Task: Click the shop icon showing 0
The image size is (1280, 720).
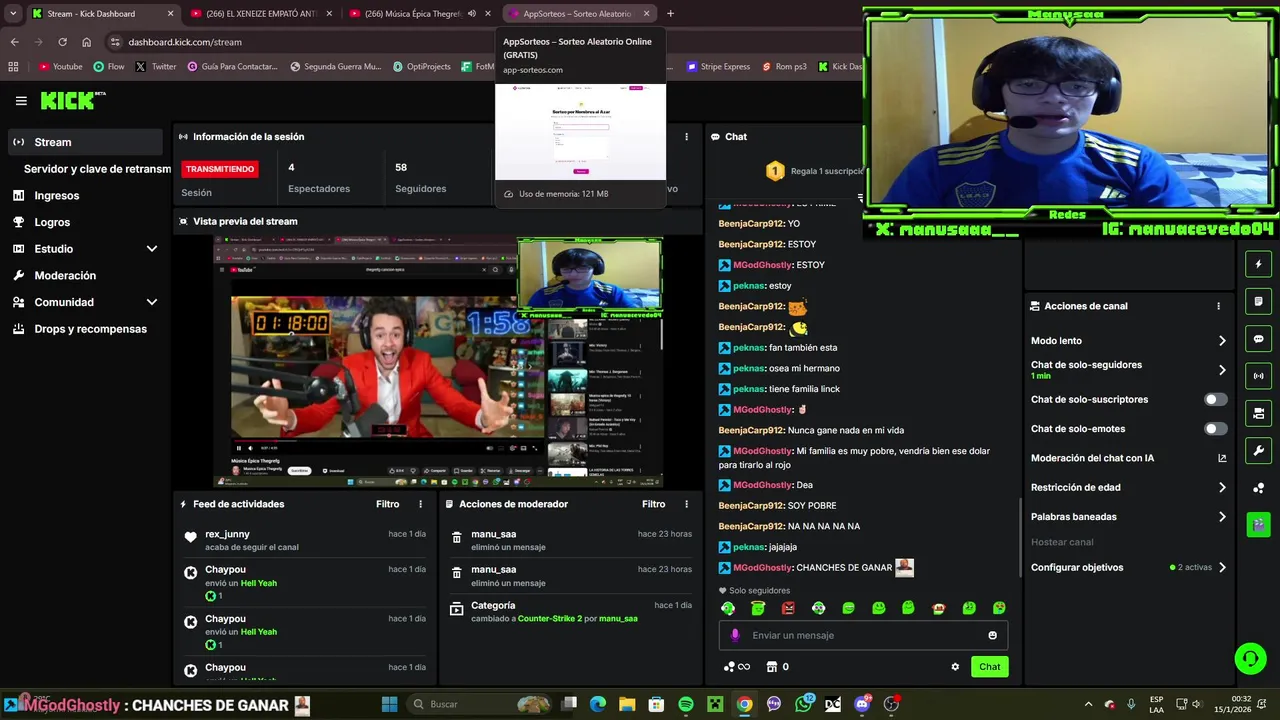Action: [x=777, y=667]
